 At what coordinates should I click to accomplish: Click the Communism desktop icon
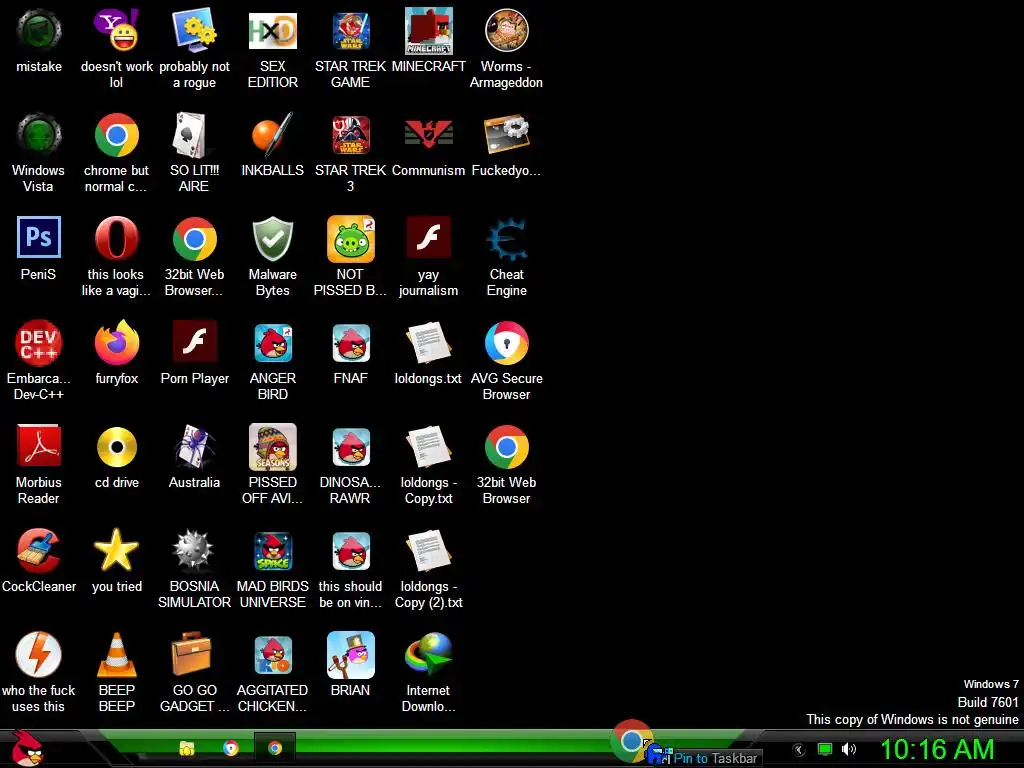coord(428,135)
